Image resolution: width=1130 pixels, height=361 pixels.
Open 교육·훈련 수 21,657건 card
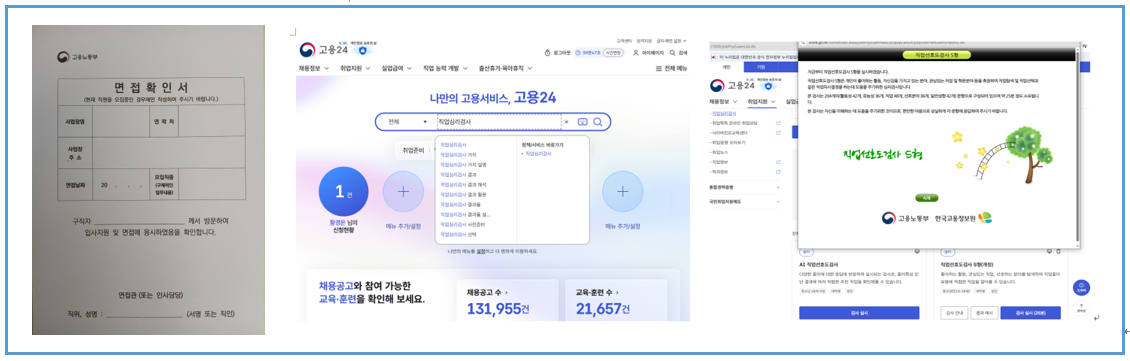point(615,301)
